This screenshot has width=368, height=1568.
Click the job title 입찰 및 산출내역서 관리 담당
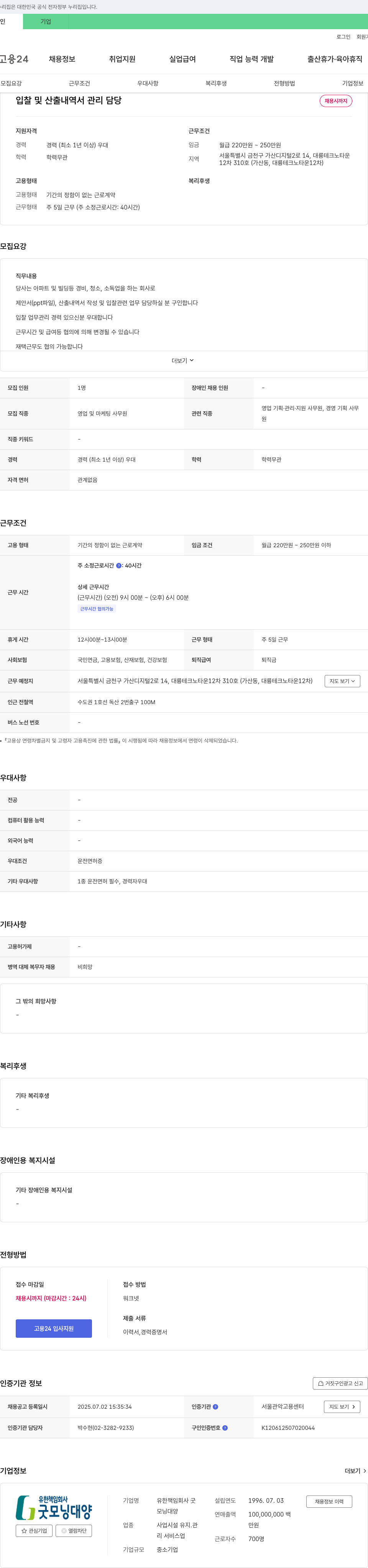pos(69,101)
